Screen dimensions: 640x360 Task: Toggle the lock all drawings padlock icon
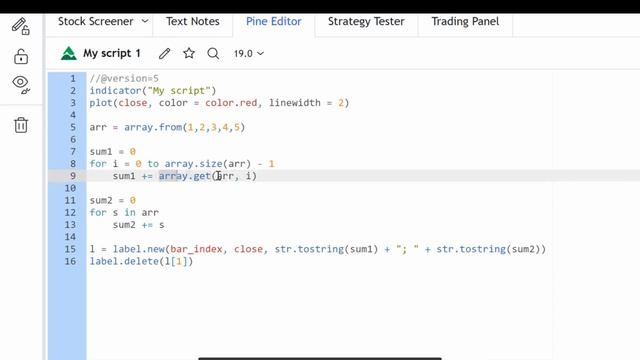pos(21,56)
